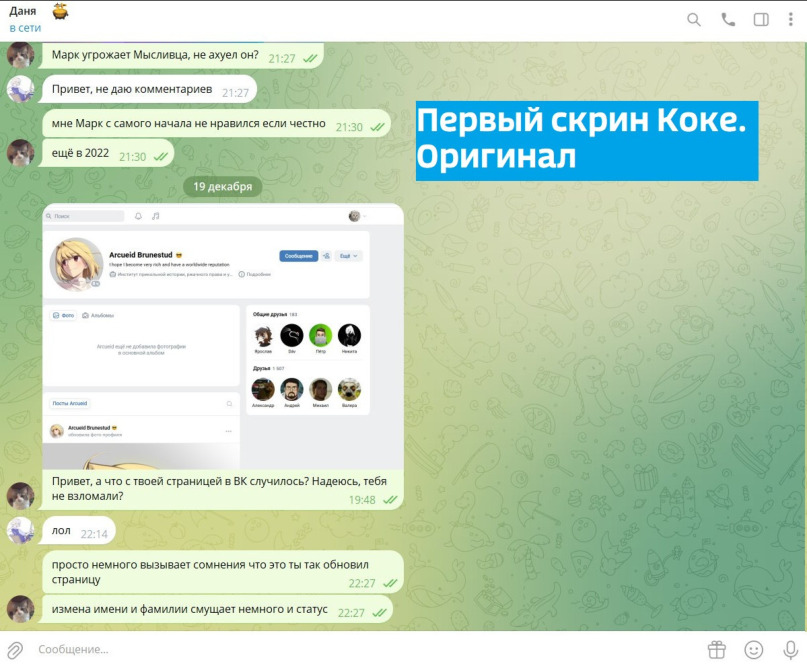The width and height of the screenshot is (807, 664).
Task: Open Даня's profile from chat header name
Action: [23, 11]
